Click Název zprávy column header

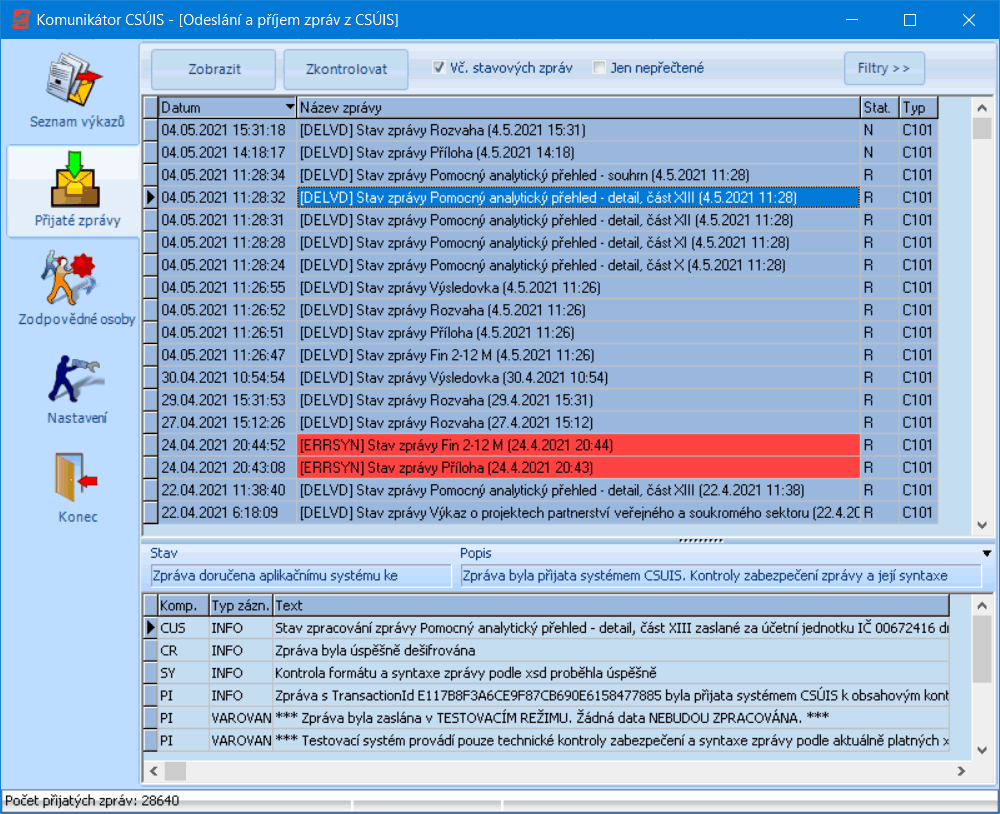pos(577,107)
